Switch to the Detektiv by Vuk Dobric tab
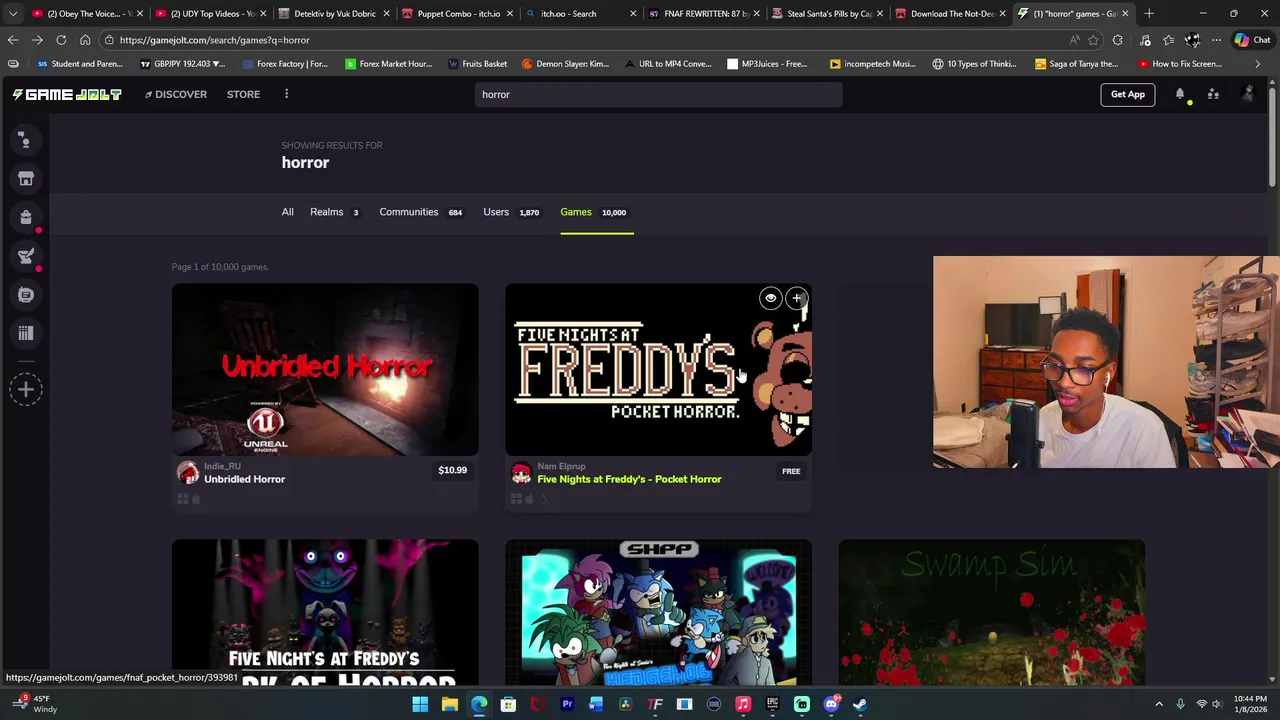The image size is (1280, 720). (x=334, y=14)
